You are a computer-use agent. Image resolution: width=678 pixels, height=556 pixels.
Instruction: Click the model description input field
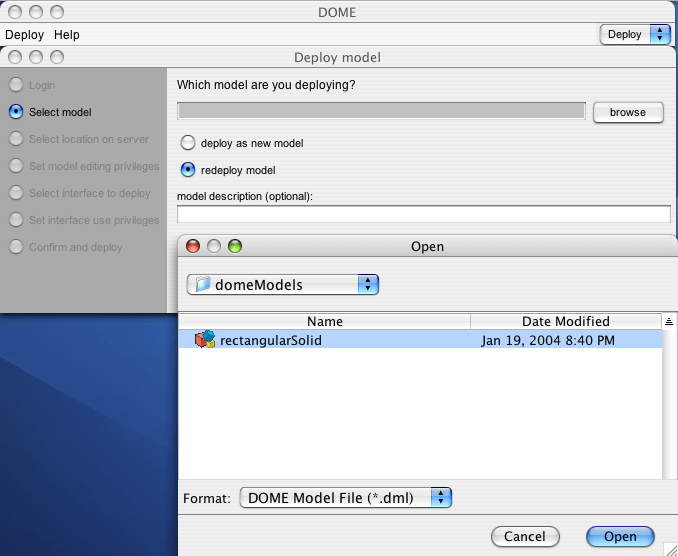click(424, 214)
